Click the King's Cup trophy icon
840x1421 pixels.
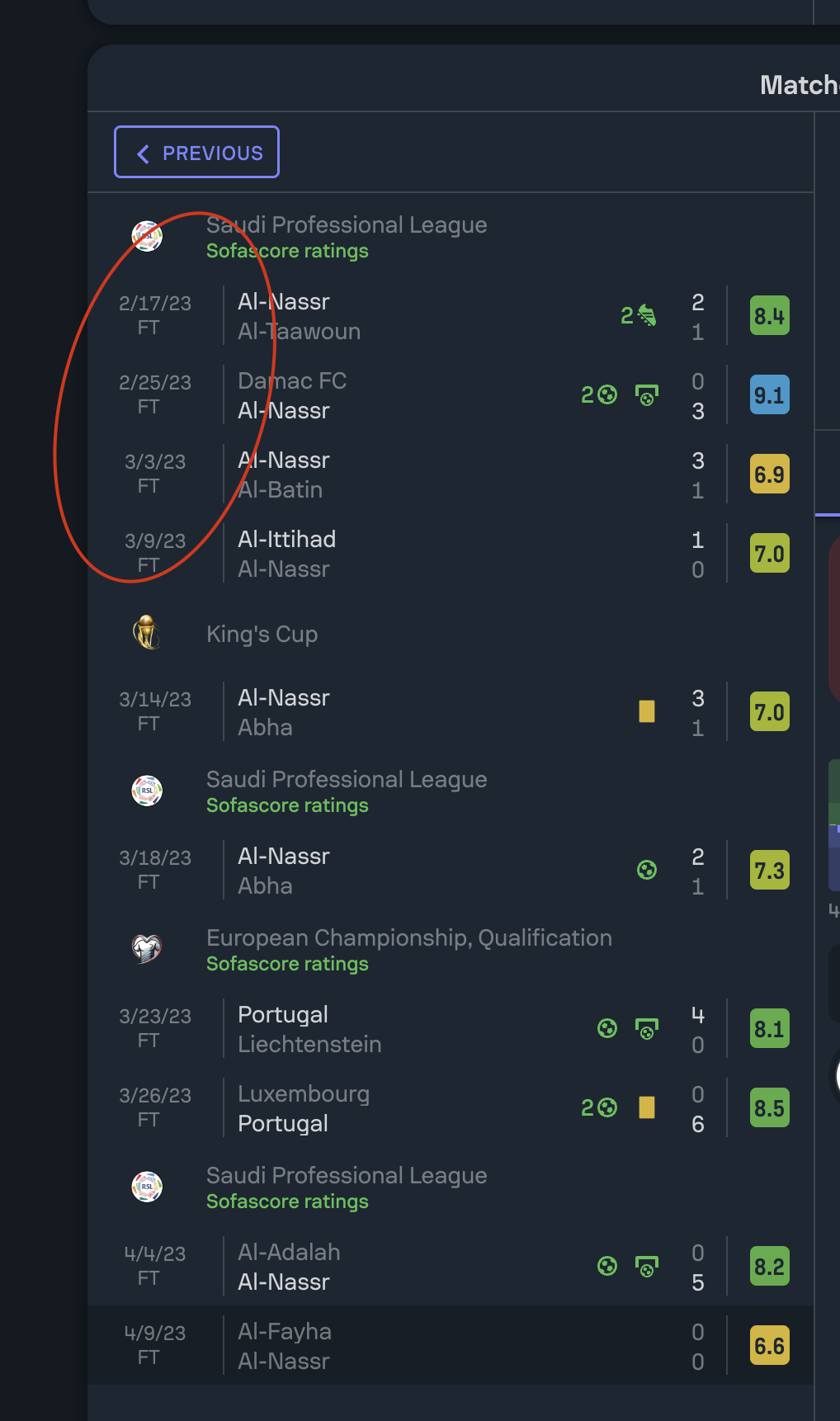146,634
